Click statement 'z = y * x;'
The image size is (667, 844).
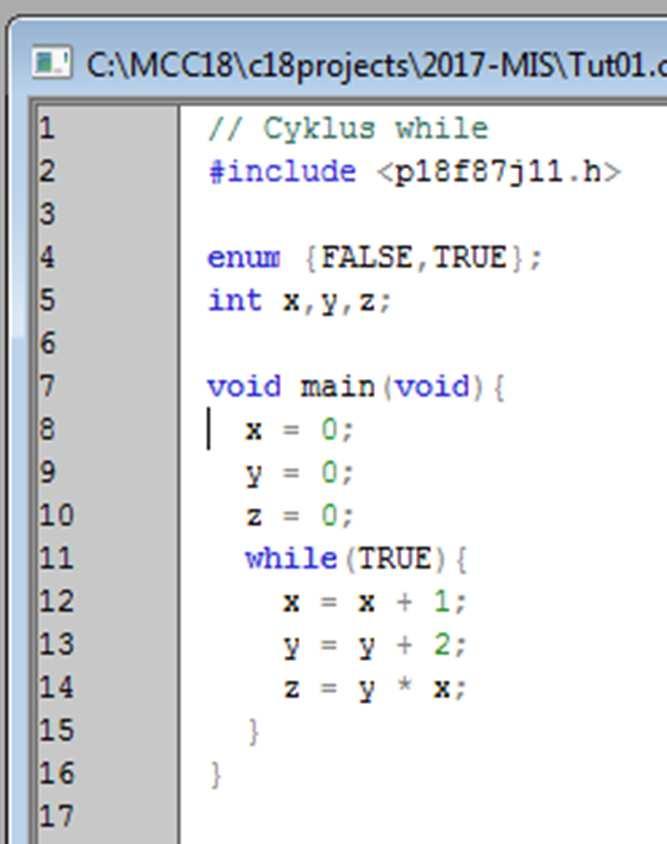point(374,688)
